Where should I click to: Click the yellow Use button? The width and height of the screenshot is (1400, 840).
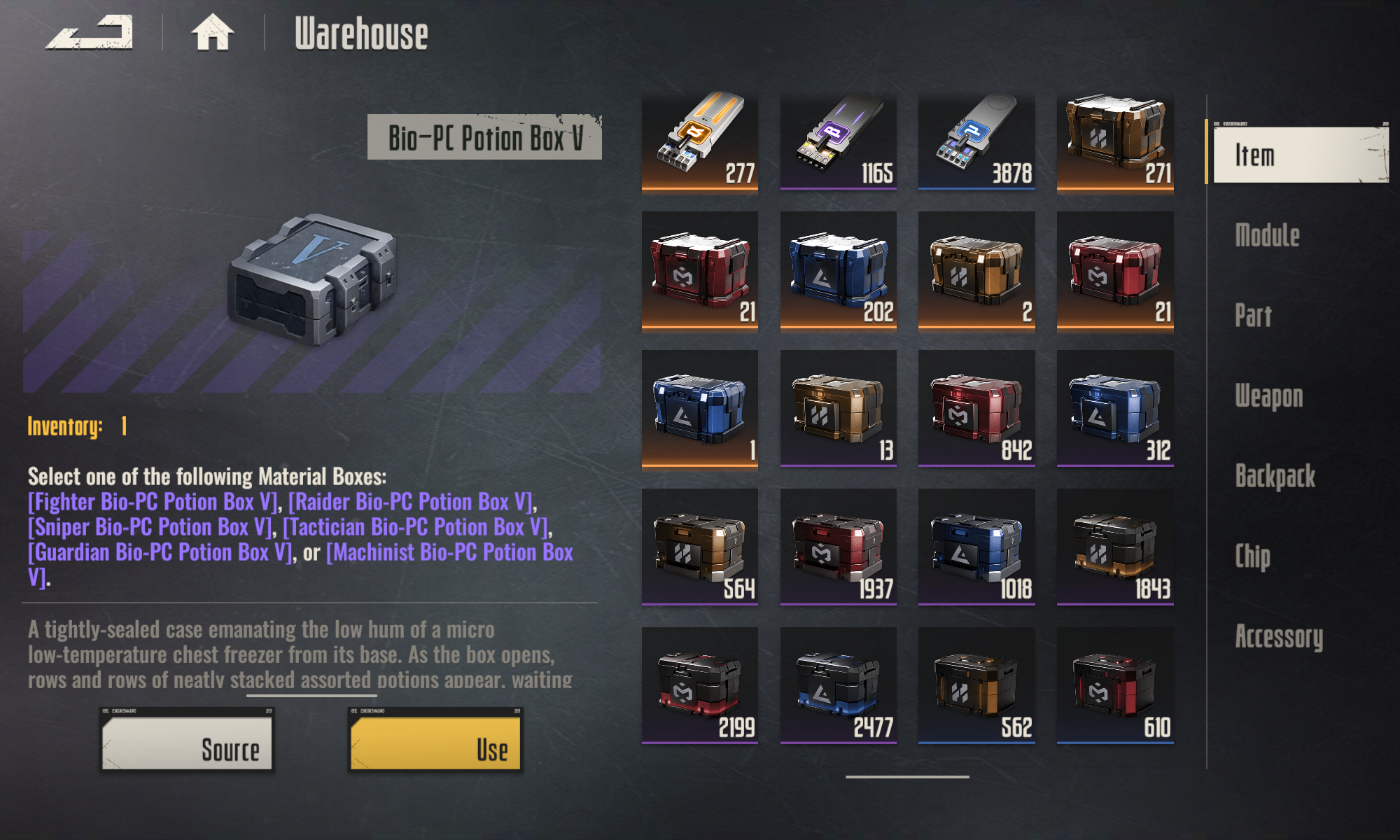[x=435, y=740]
